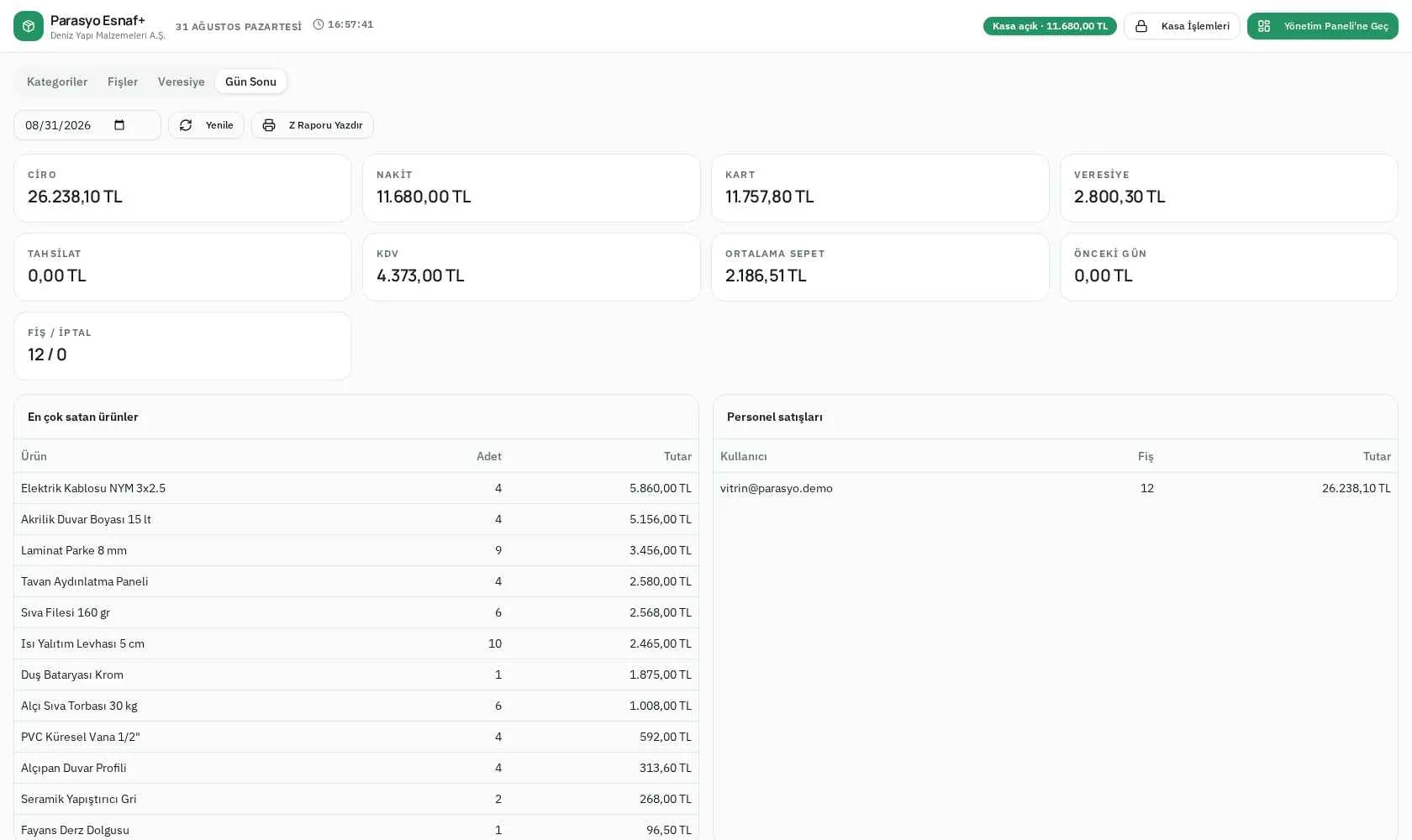Image resolution: width=1412 pixels, height=840 pixels.
Task: Click the Z Raporu Yazdır button
Action: 313,125
